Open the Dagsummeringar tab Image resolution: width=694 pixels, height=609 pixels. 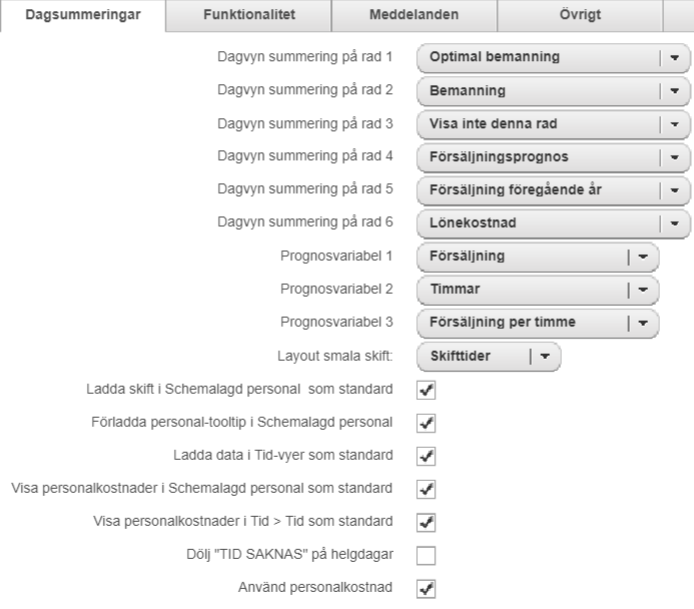point(83,15)
